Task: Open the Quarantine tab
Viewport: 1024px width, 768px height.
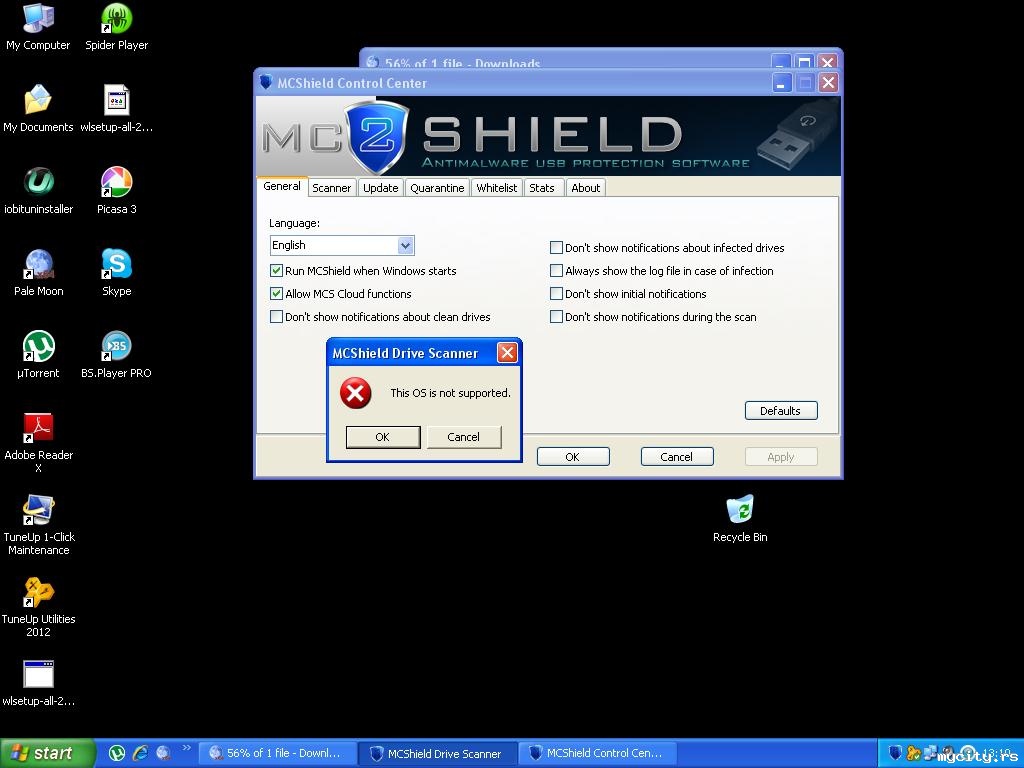Action: pos(437,188)
